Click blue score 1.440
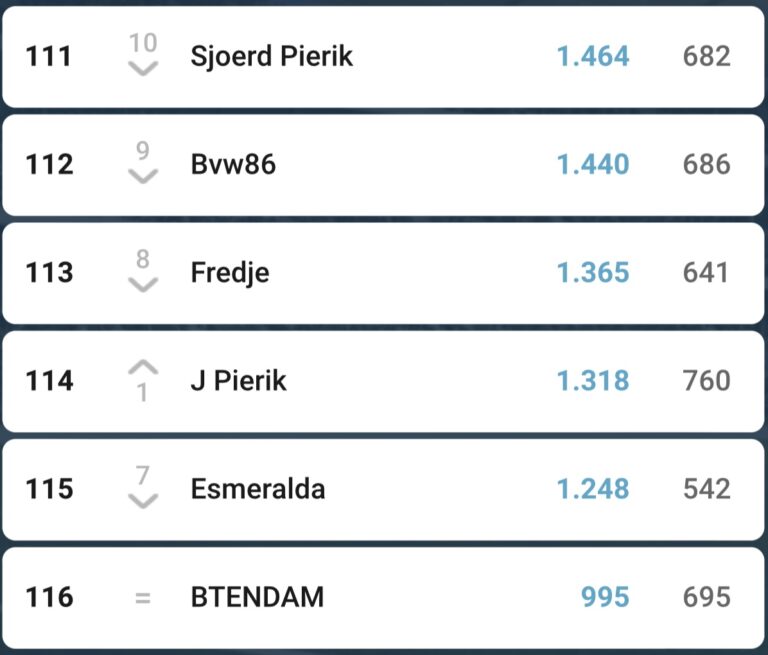This screenshot has height=655, width=768. (x=593, y=164)
